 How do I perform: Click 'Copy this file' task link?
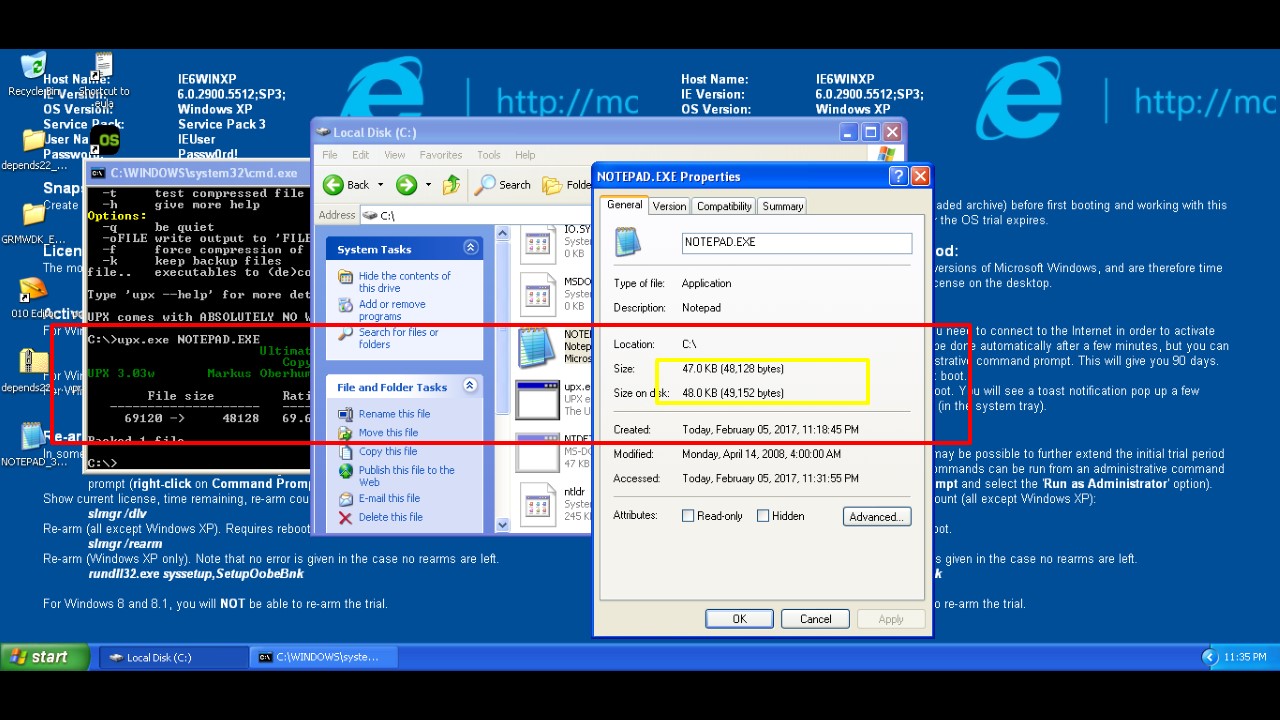(388, 452)
